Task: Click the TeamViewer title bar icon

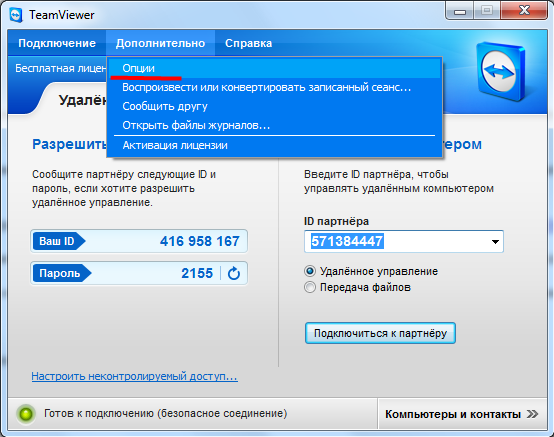Action: [16, 15]
